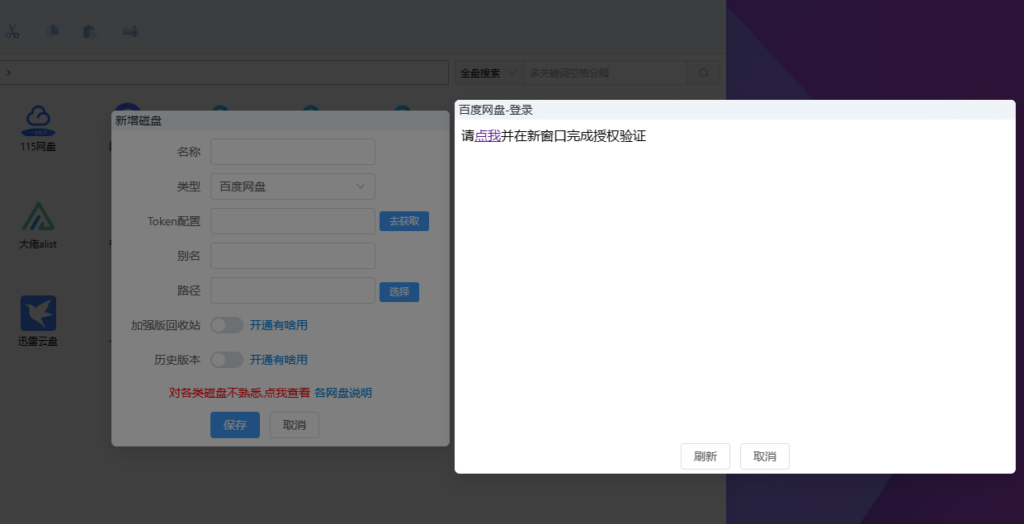Click the breadcrumb path bar chevron

[x=8, y=73]
